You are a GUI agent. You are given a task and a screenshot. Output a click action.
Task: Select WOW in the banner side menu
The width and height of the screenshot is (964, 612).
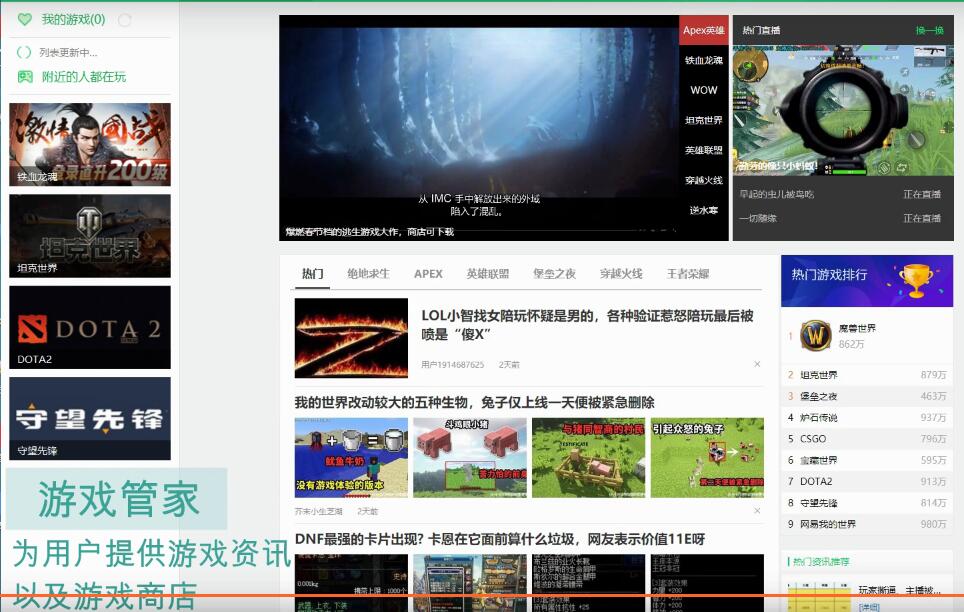pyautogui.click(x=703, y=91)
